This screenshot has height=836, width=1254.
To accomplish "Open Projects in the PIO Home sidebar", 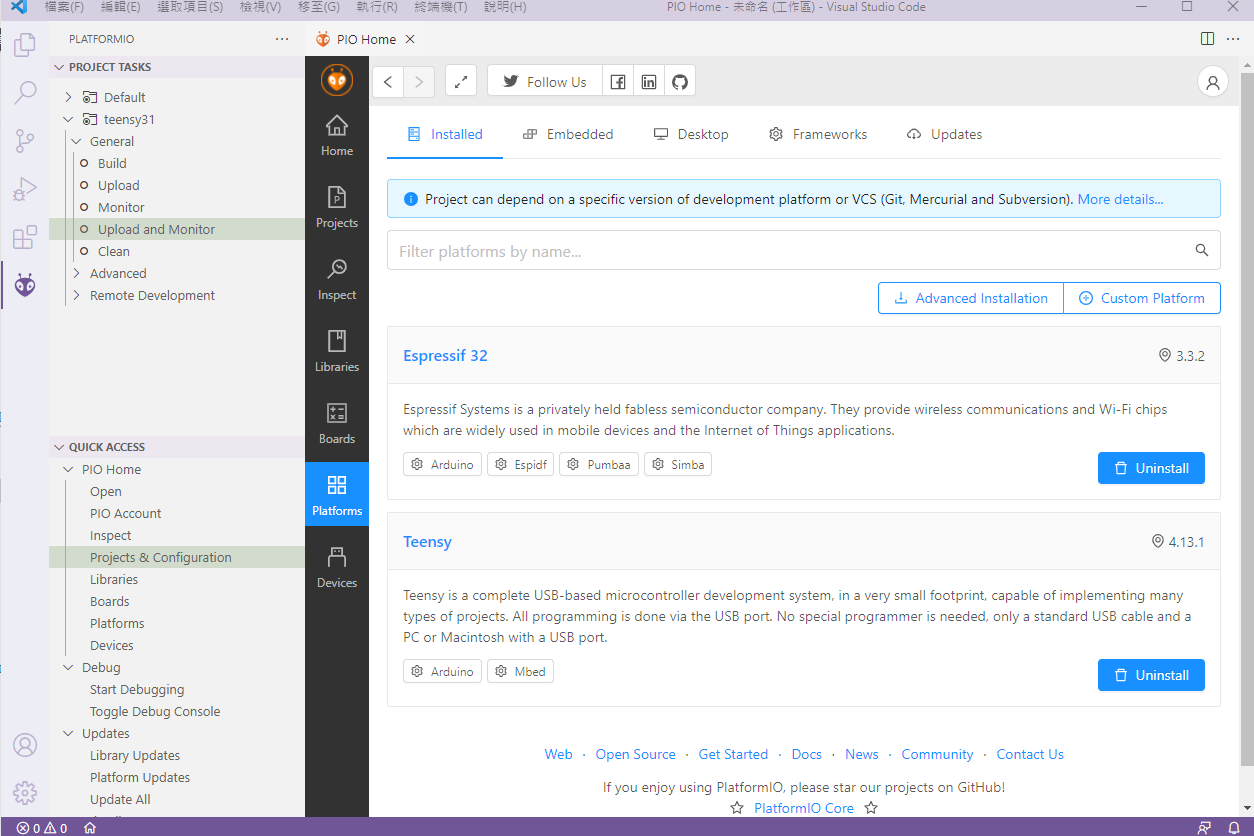I will pos(337,208).
